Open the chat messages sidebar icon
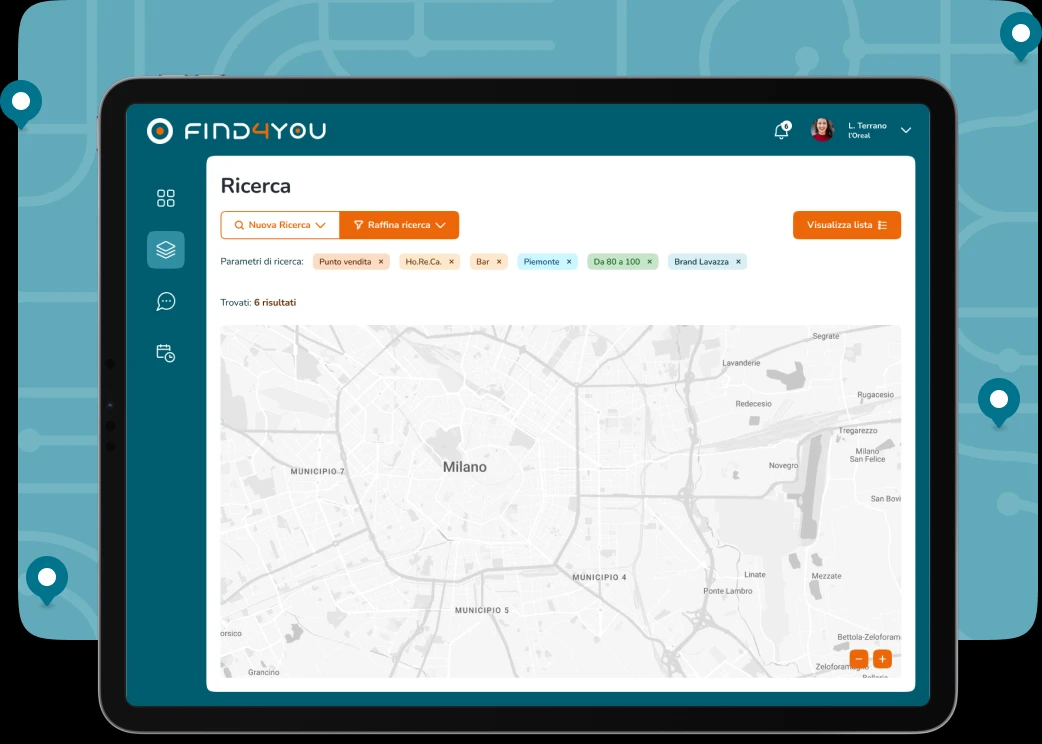The width and height of the screenshot is (1042, 744). (x=166, y=301)
